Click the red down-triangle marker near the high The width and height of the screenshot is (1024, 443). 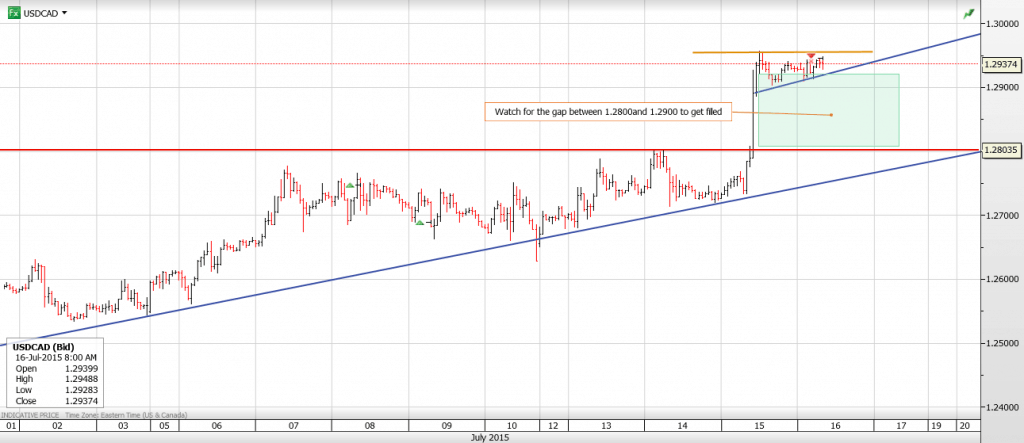(x=811, y=55)
